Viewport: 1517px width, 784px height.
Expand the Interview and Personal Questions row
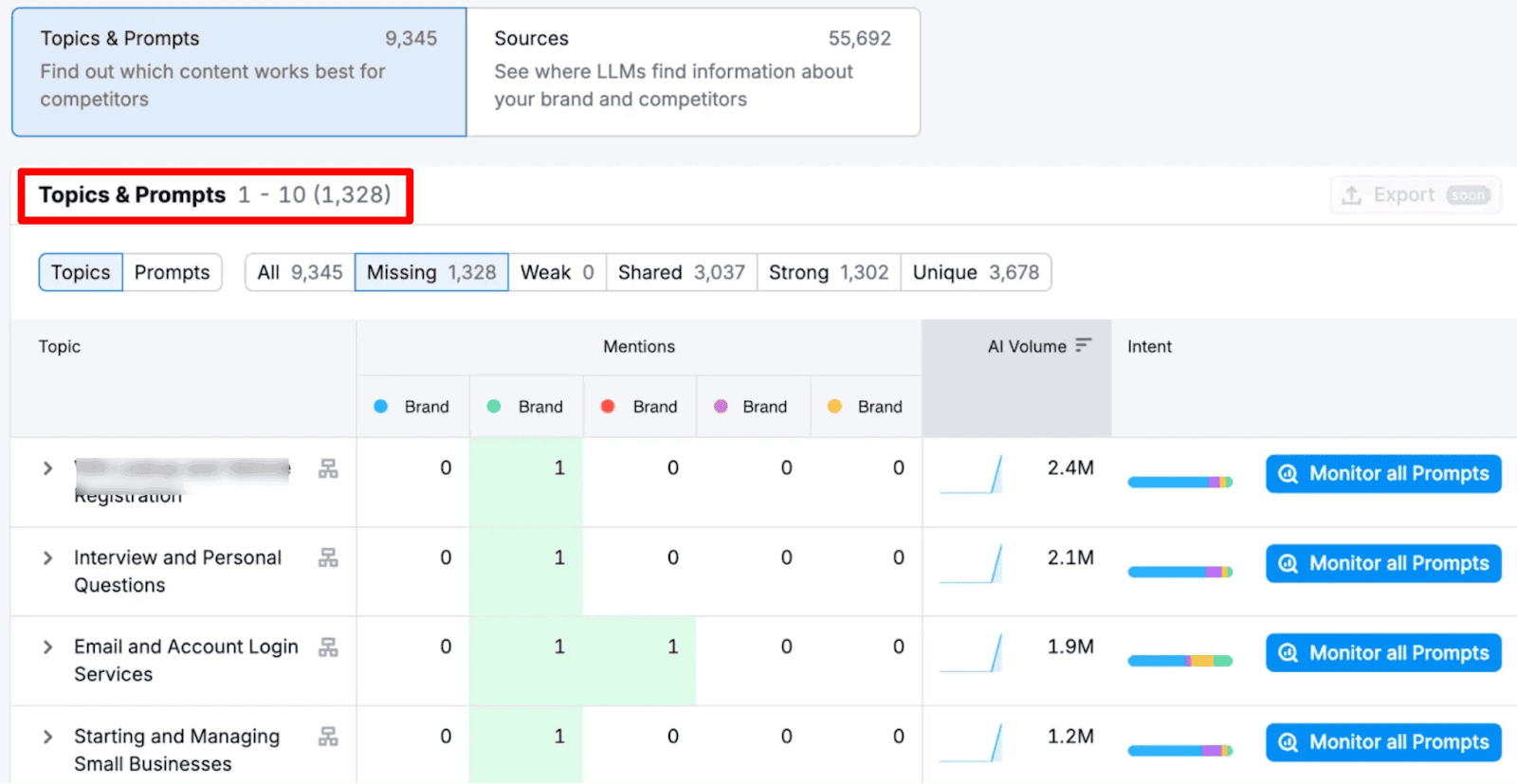pyautogui.click(x=47, y=558)
